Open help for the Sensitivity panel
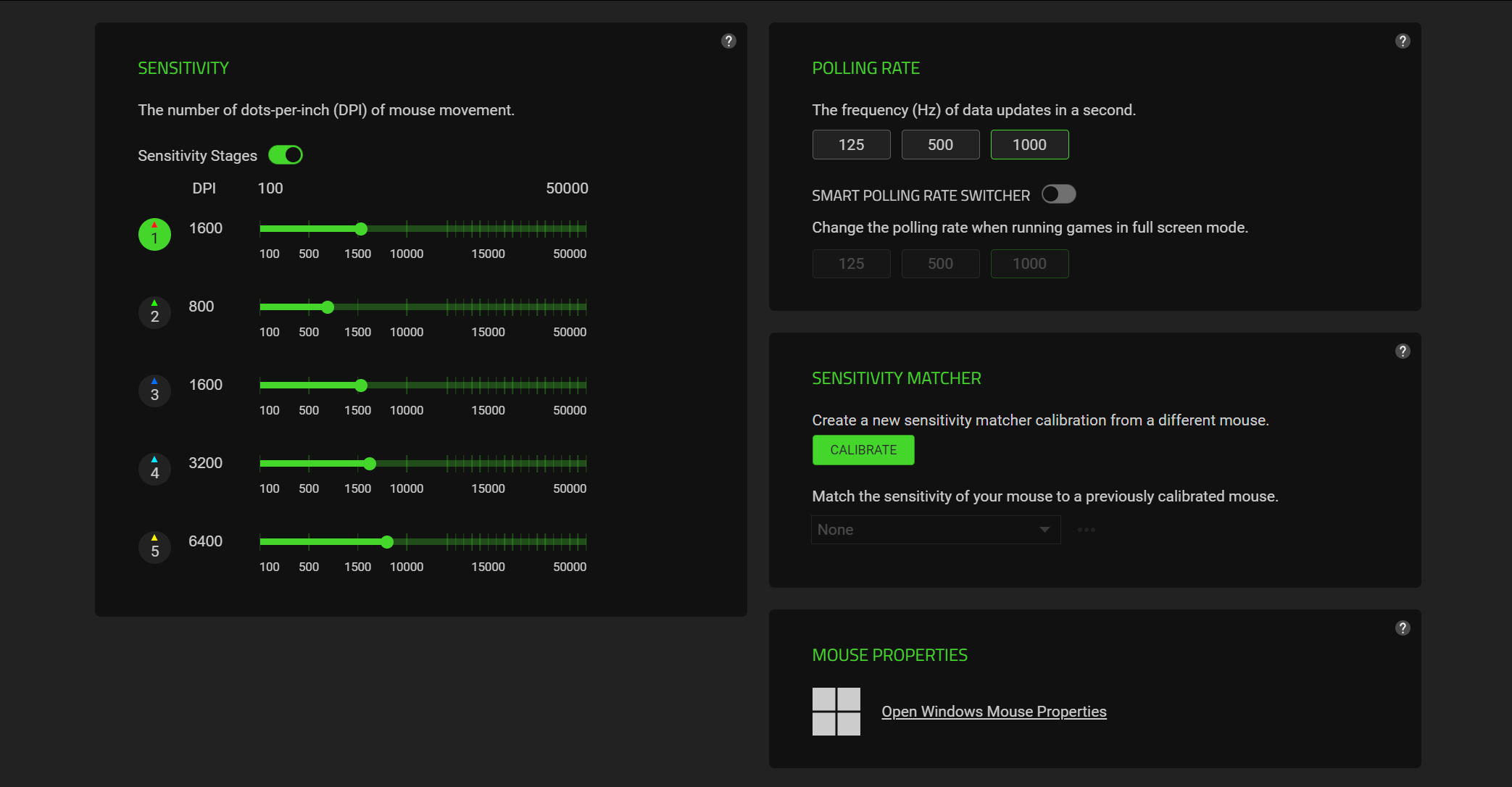Viewport: 1512px width, 787px height. [728, 41]
